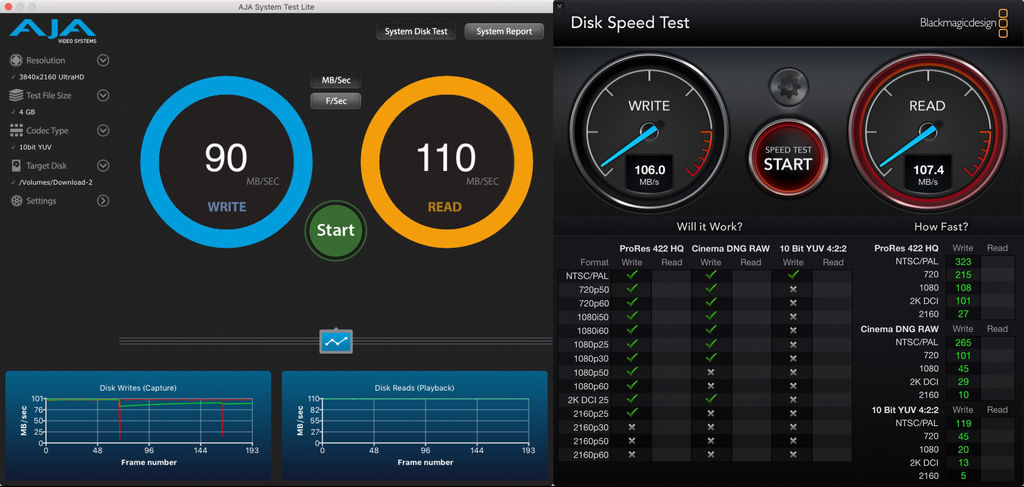Click the 10 Bit YUV 4:2:2 header in Will it Work
Image resolution: width=1024 pixels, height=487 pixels.
point(813,248)
